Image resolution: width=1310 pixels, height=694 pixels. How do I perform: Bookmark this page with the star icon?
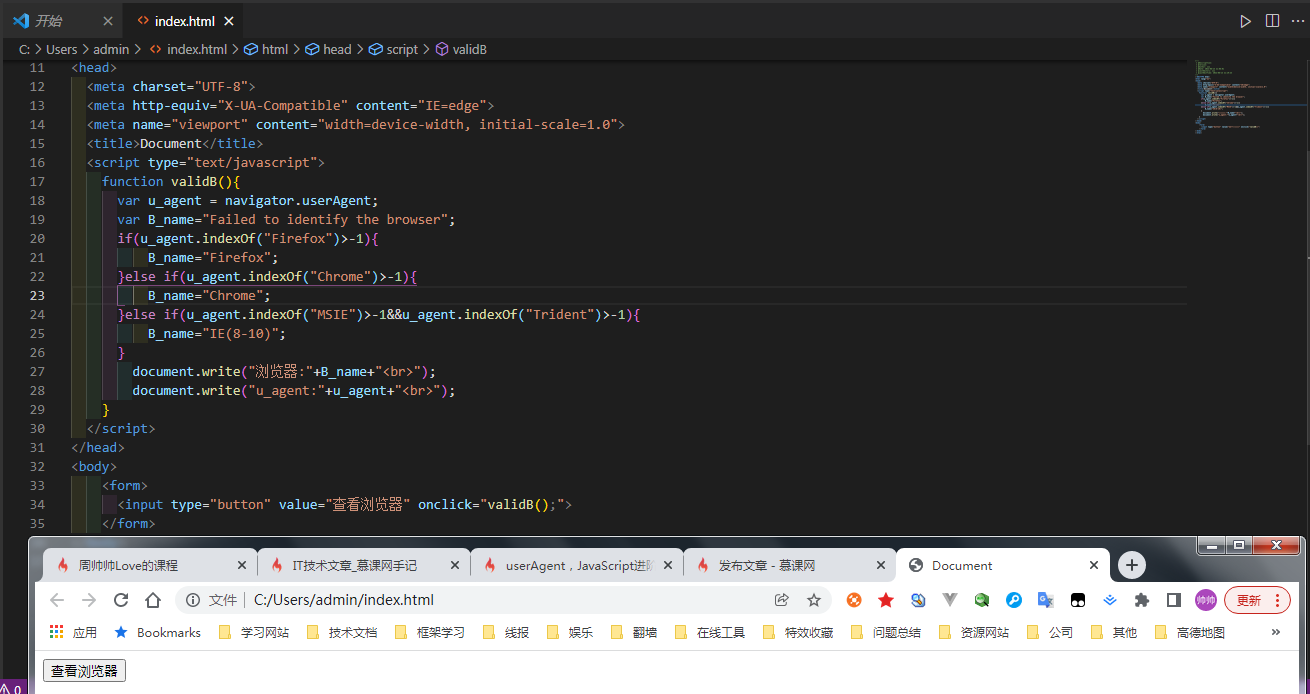814,600
